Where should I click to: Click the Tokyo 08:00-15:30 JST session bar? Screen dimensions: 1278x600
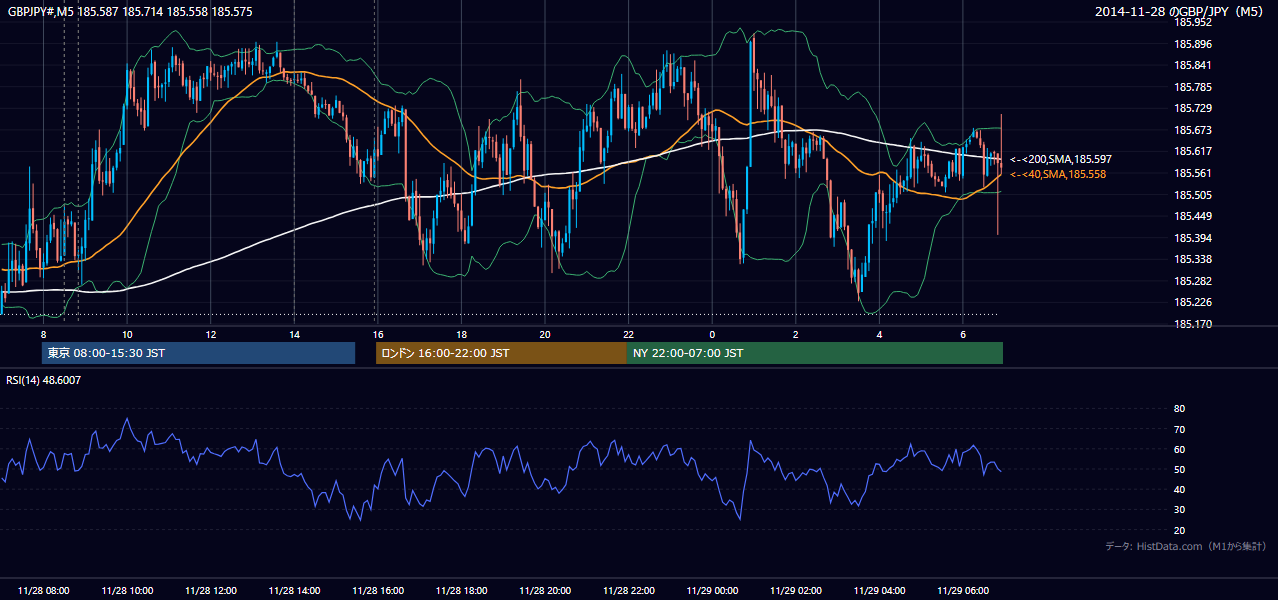coord(198,353)
